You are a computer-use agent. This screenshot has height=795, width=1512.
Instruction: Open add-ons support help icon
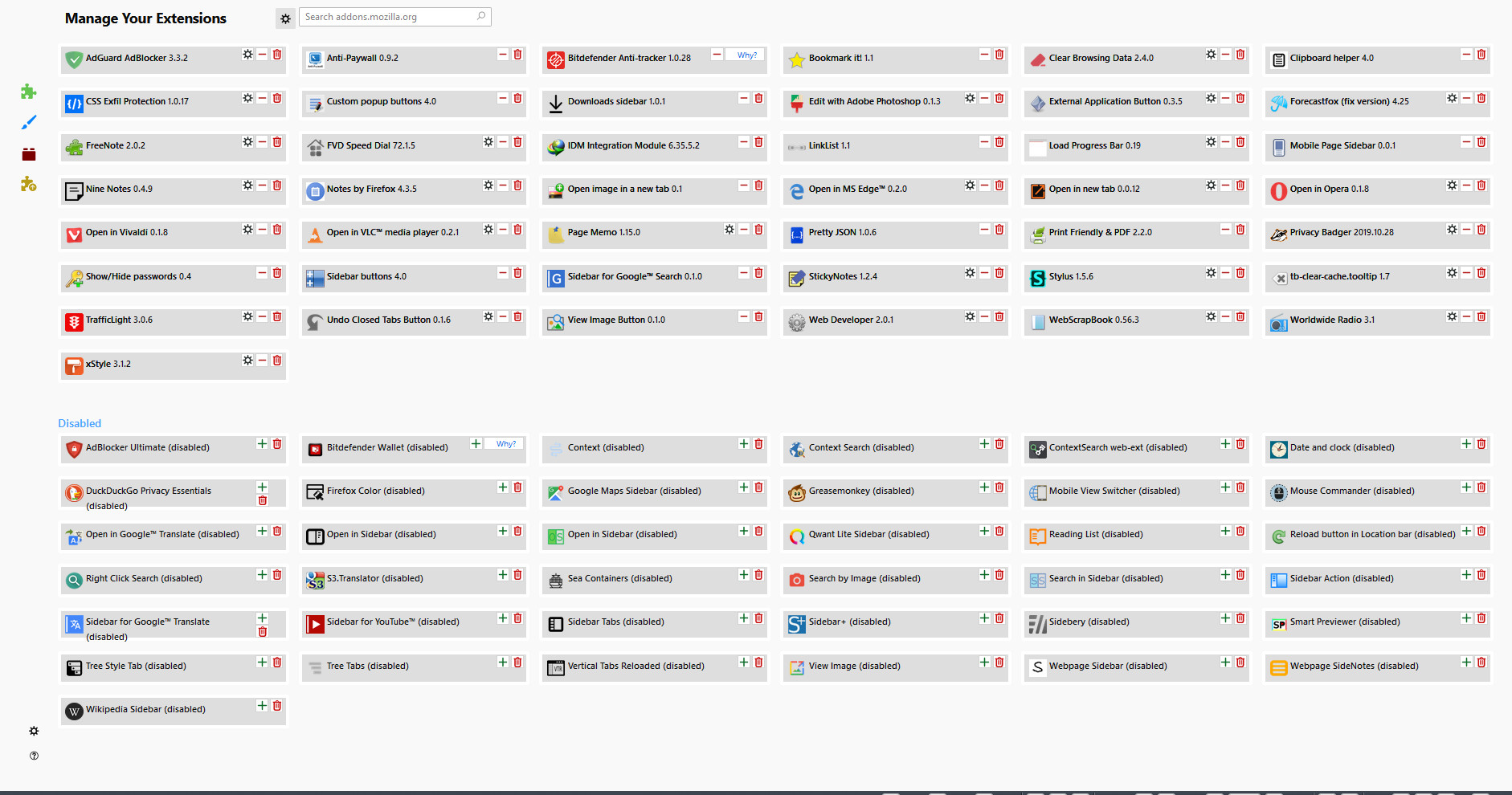point(34,756)
